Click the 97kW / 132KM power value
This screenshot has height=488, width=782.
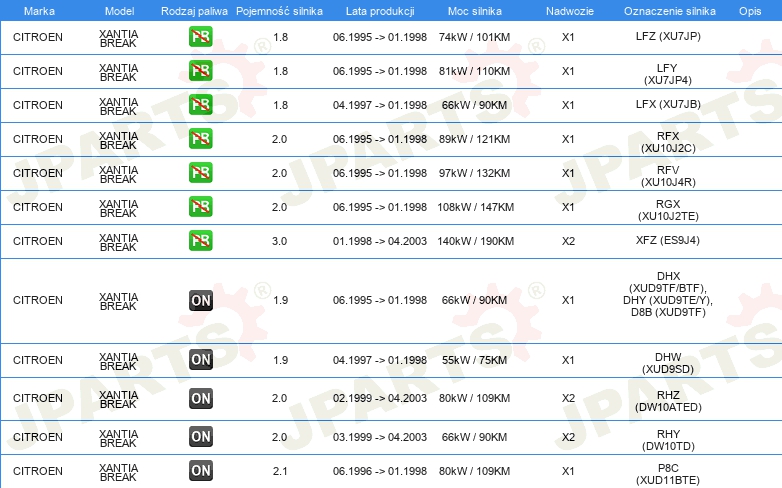click(474, 173)
